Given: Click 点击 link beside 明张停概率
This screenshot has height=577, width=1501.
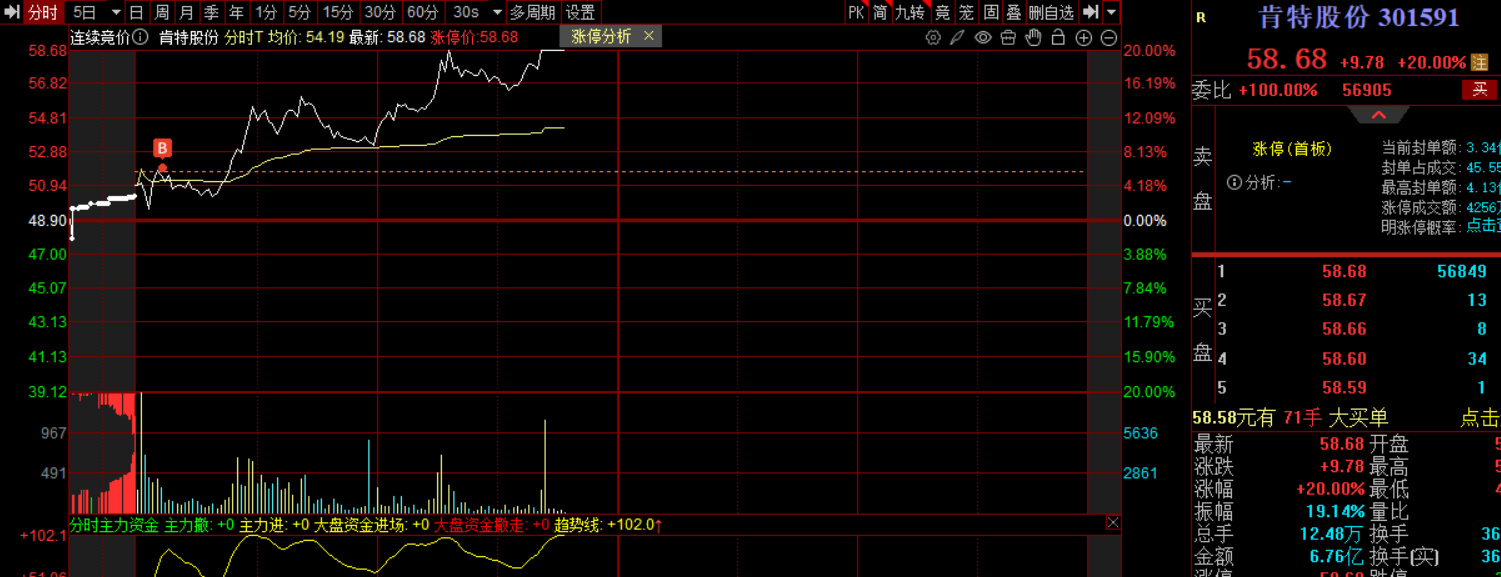Looking at the screenshot, I should coord(1483,226).
